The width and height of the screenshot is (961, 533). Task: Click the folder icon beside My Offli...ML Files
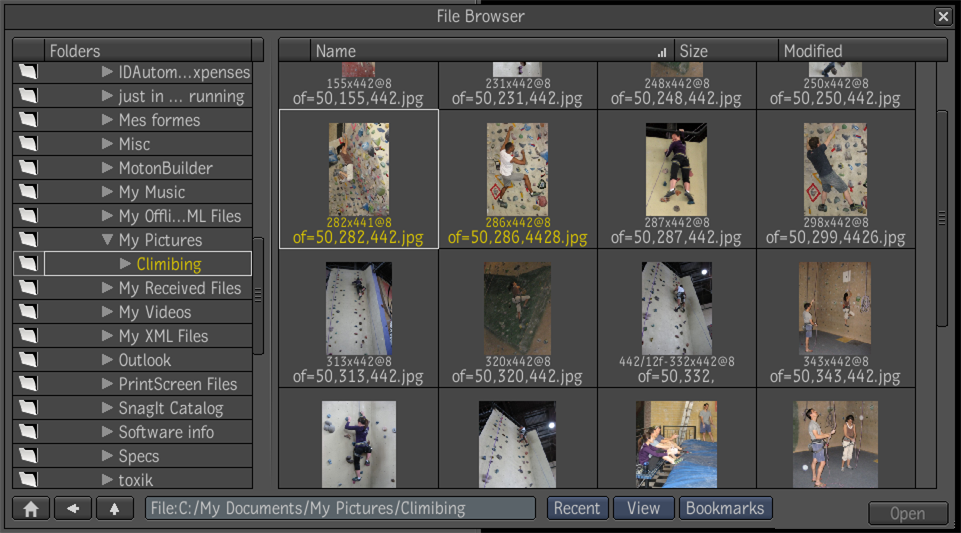(x=28, y=216)
